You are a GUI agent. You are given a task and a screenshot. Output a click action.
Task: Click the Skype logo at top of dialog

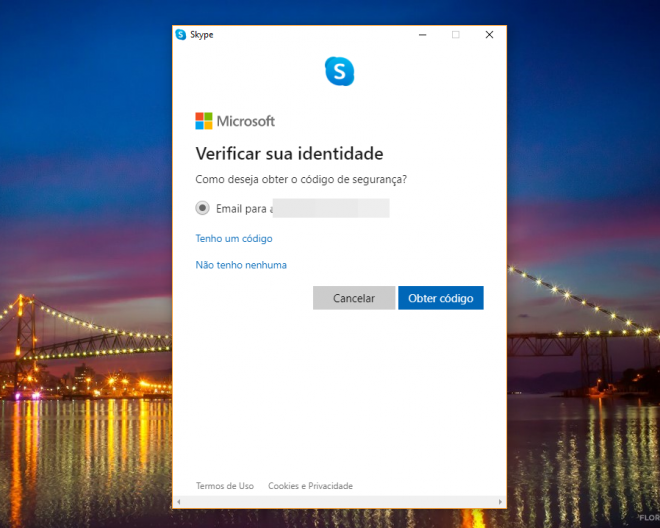click(340, 71)
